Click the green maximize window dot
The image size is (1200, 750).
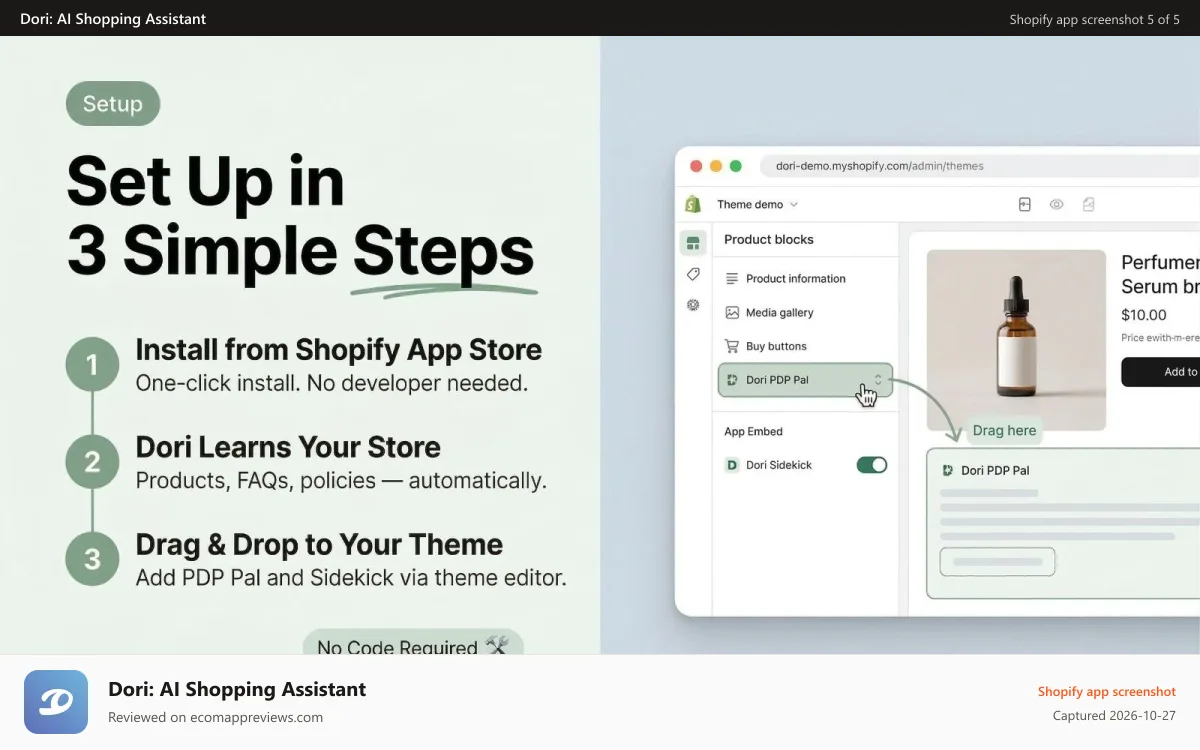(736, 166)
